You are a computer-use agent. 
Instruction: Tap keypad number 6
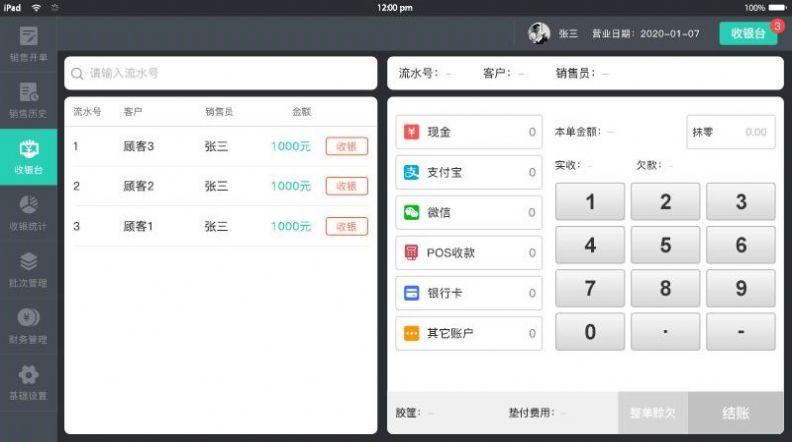tap(740, 245)
